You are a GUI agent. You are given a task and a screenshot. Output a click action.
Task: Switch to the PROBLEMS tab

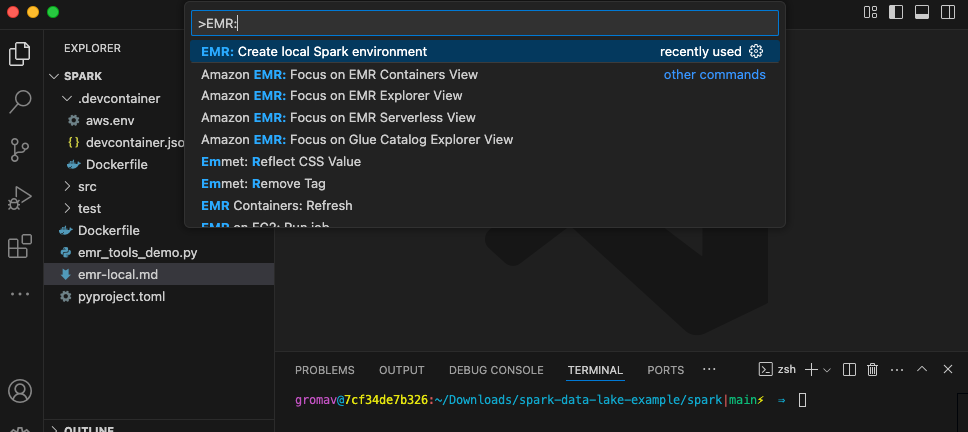[x=324, y=370]
